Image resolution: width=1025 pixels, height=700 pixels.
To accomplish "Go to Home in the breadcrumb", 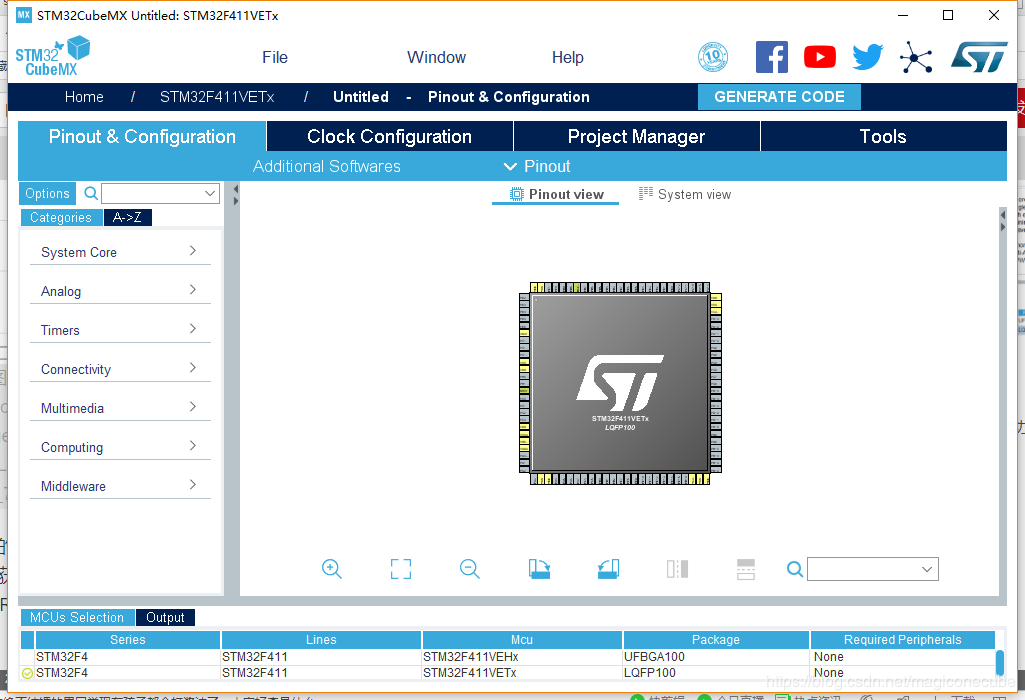I will point(84,97).
